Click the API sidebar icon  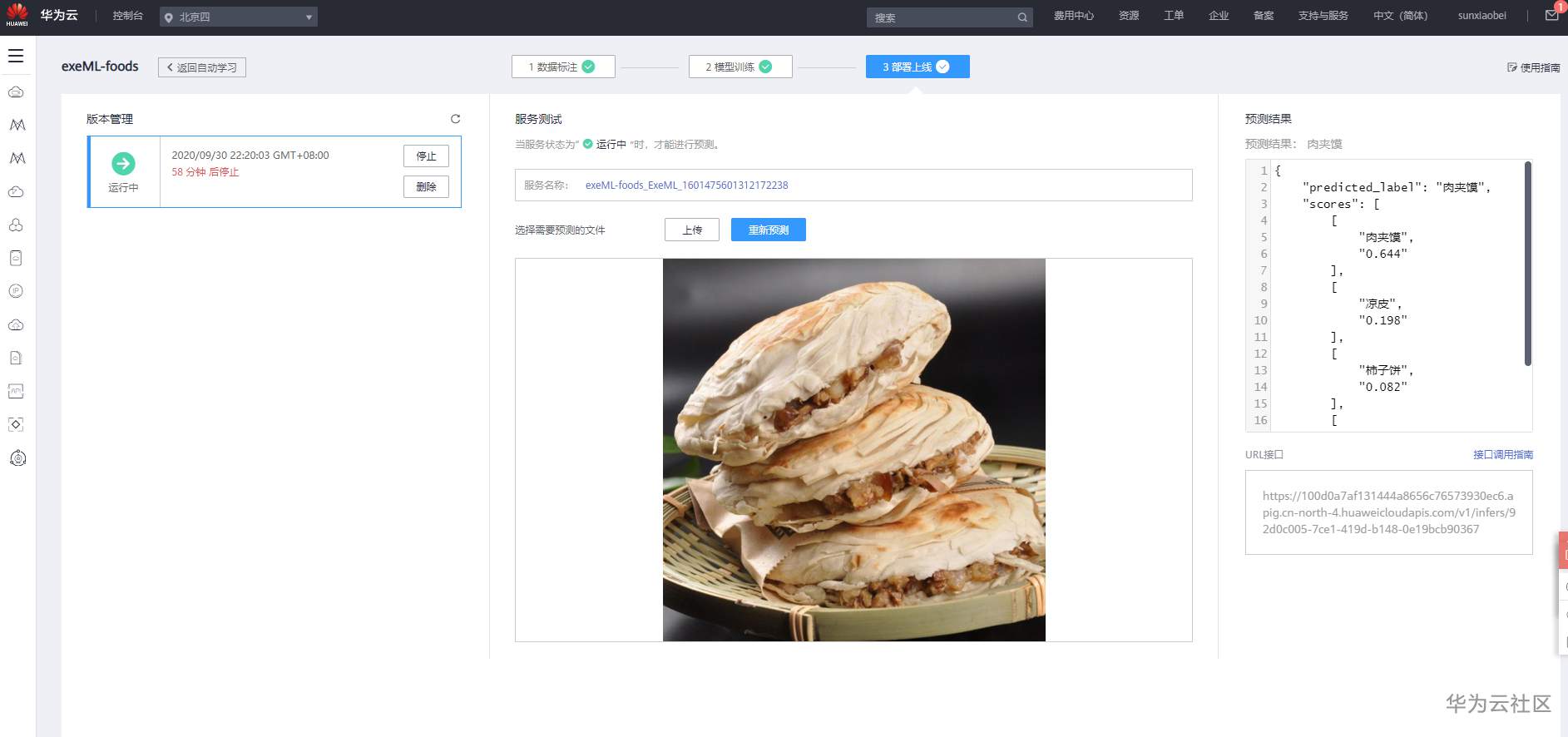[16, 391]
